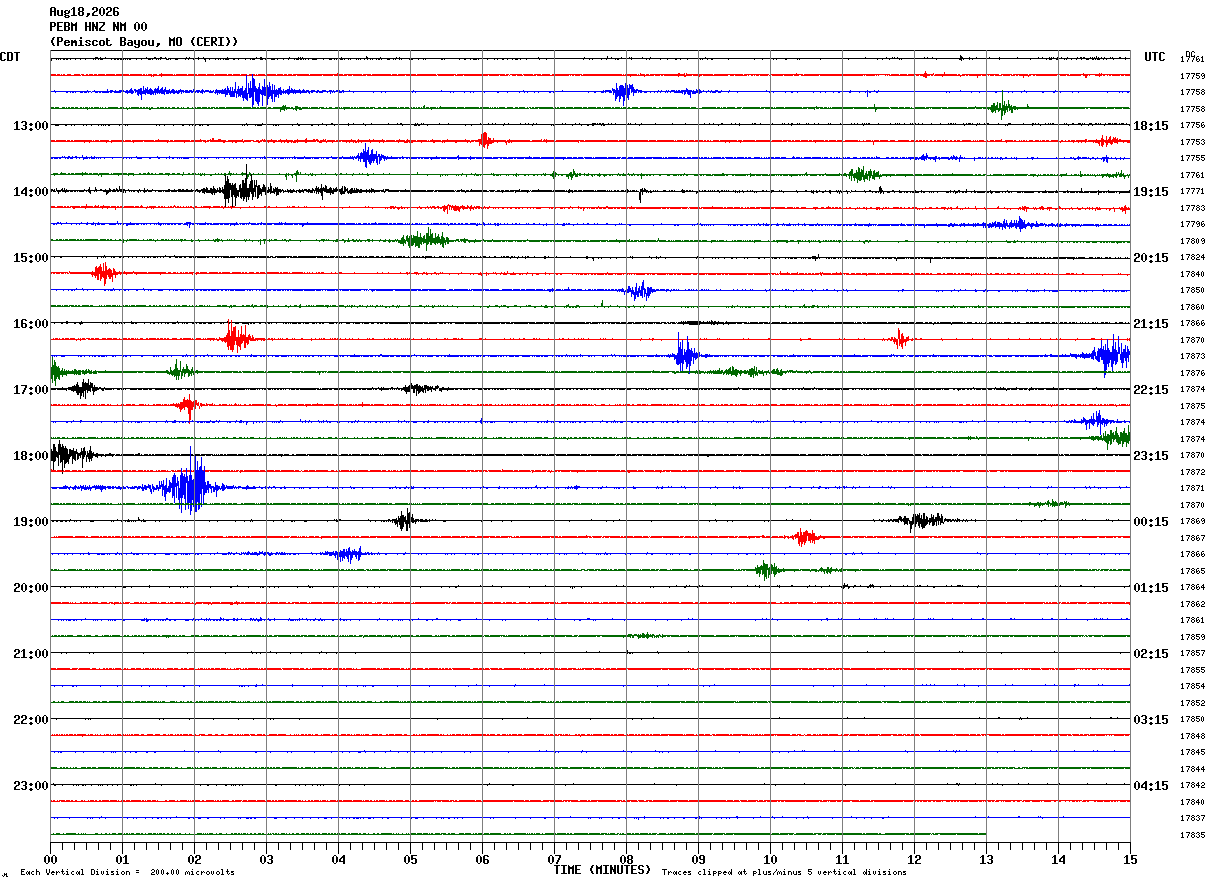
Task: Click the Aug18,2026 date header
Action: [84, 12]
